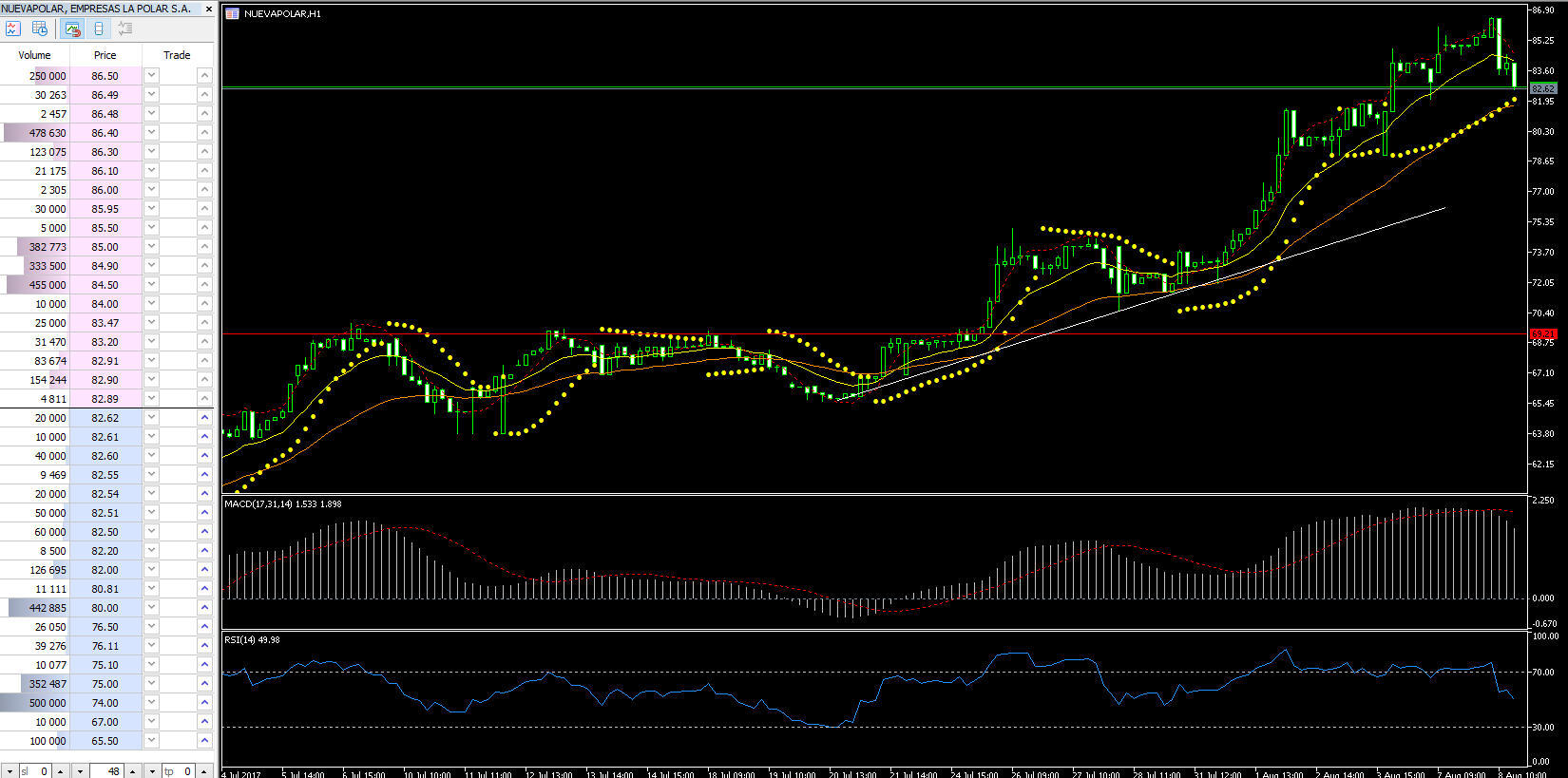This screenshot has height=778, width=1568.
Task: Click the Volume column header
Action: (x=35, y=55)
